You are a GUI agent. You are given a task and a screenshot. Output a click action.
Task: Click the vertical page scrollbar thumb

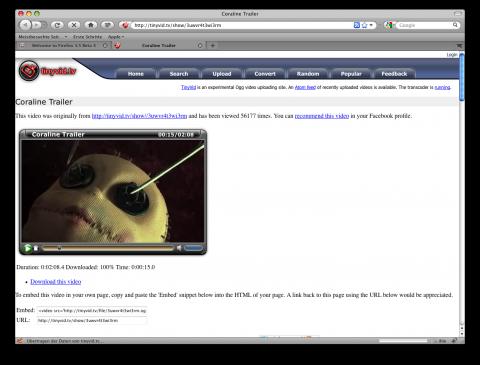click(462, 77)
